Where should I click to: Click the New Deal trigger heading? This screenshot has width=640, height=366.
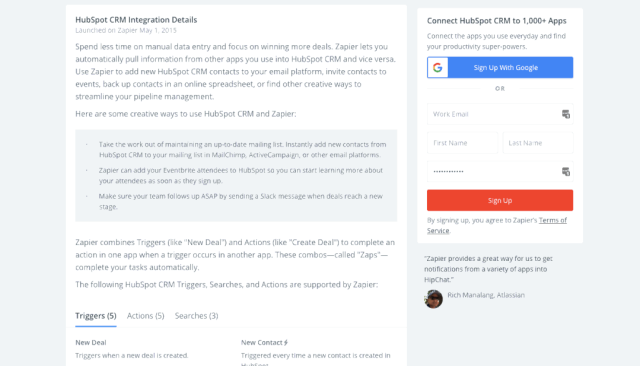91,342
